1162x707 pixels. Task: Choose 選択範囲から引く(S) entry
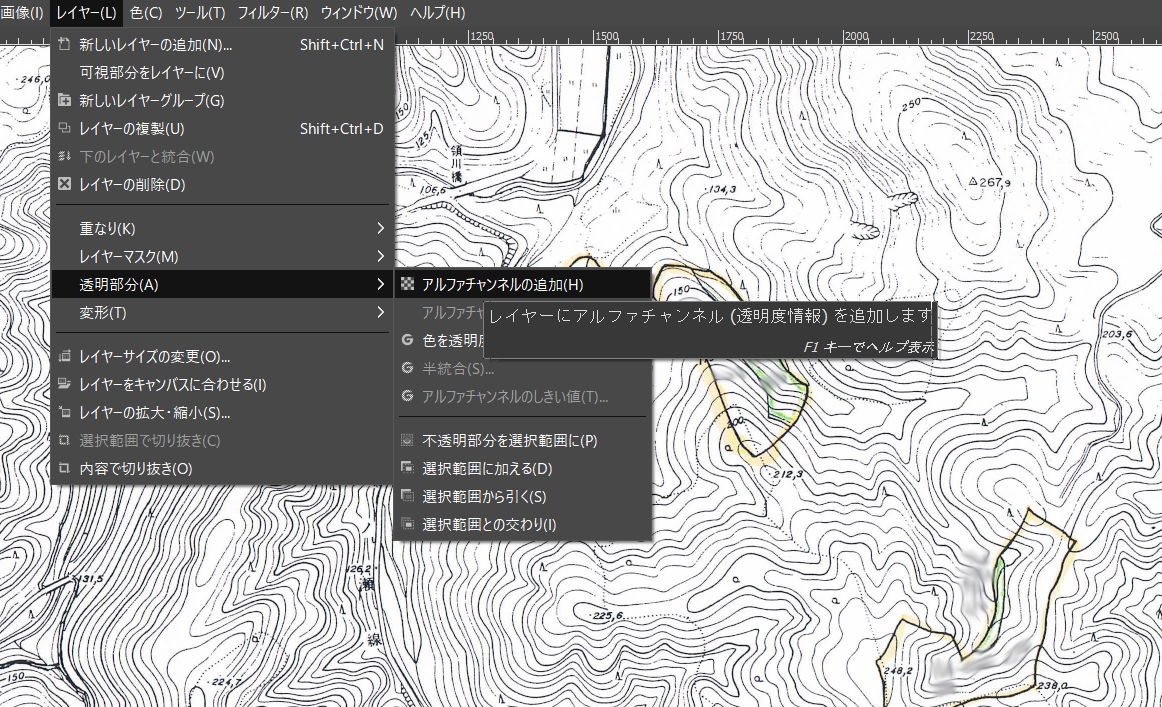tap(522, 497)
